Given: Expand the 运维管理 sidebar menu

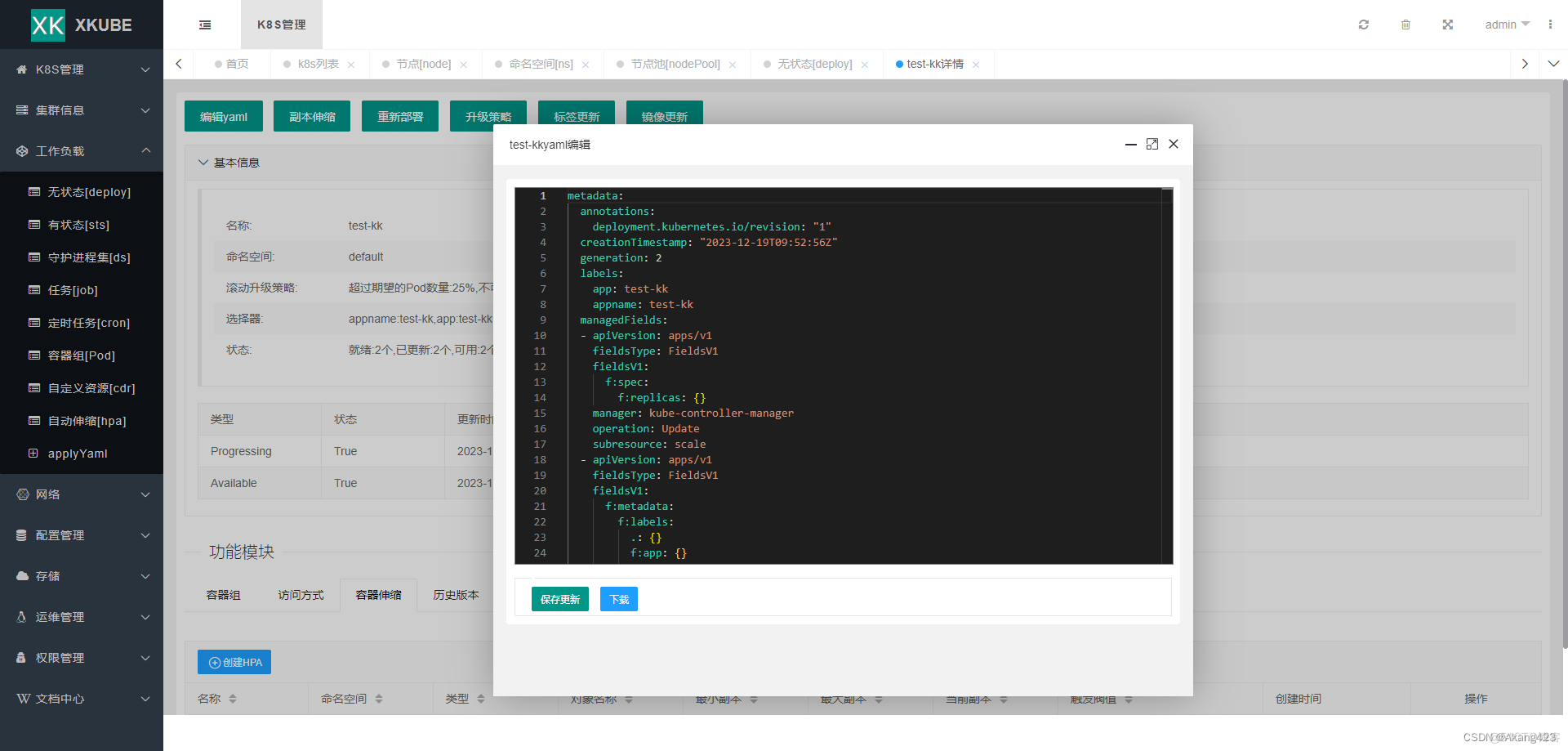Looking at the screenshot, I should (82, 617).
